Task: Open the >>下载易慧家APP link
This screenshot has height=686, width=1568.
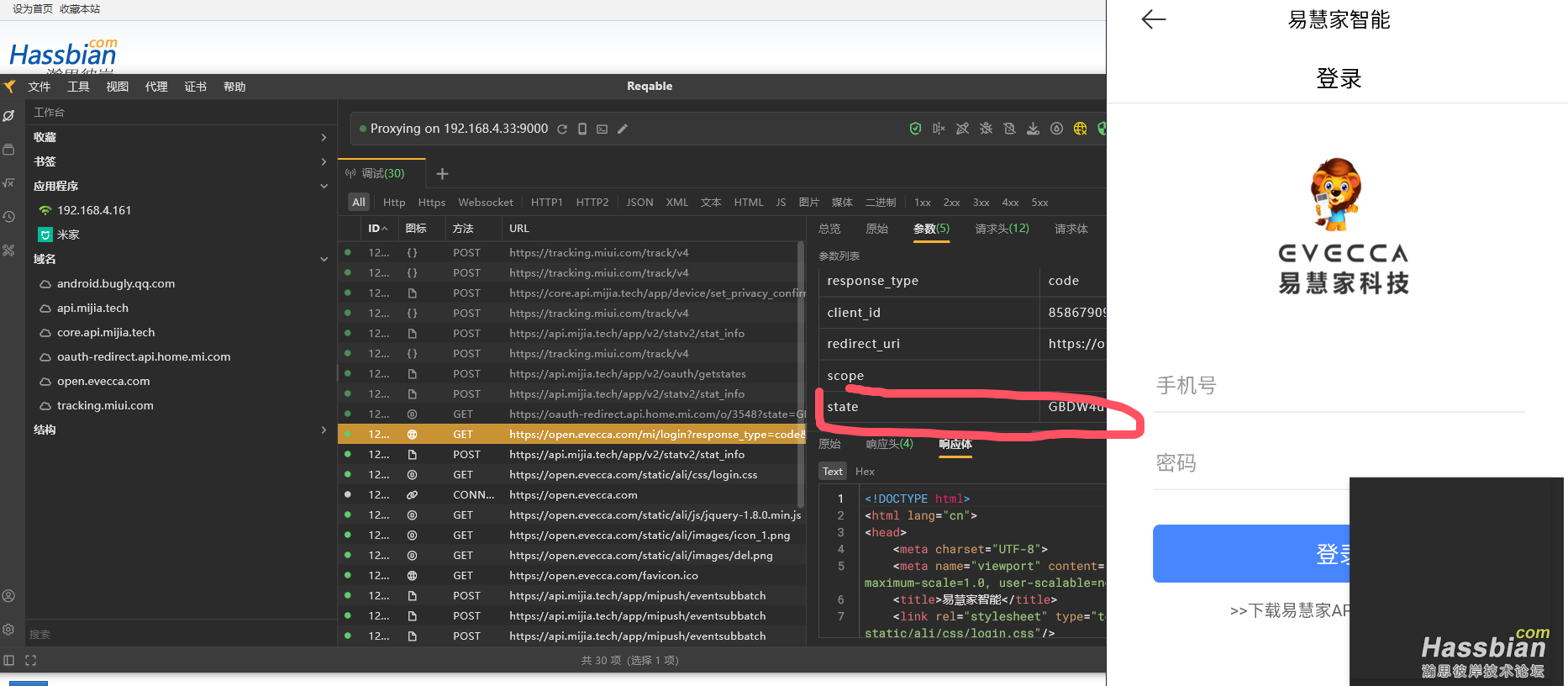Action: [1290, 610]
